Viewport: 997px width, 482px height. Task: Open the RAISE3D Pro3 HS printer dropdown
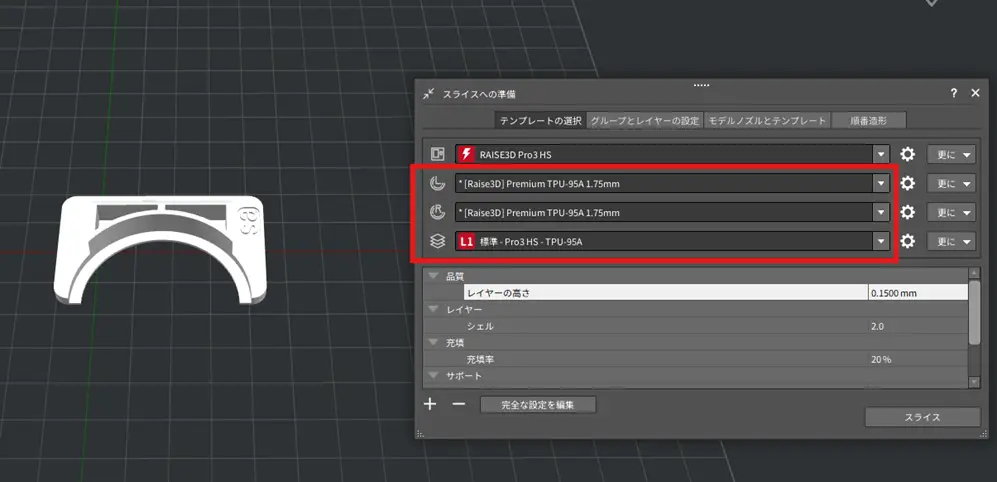[x=880, y=154]
